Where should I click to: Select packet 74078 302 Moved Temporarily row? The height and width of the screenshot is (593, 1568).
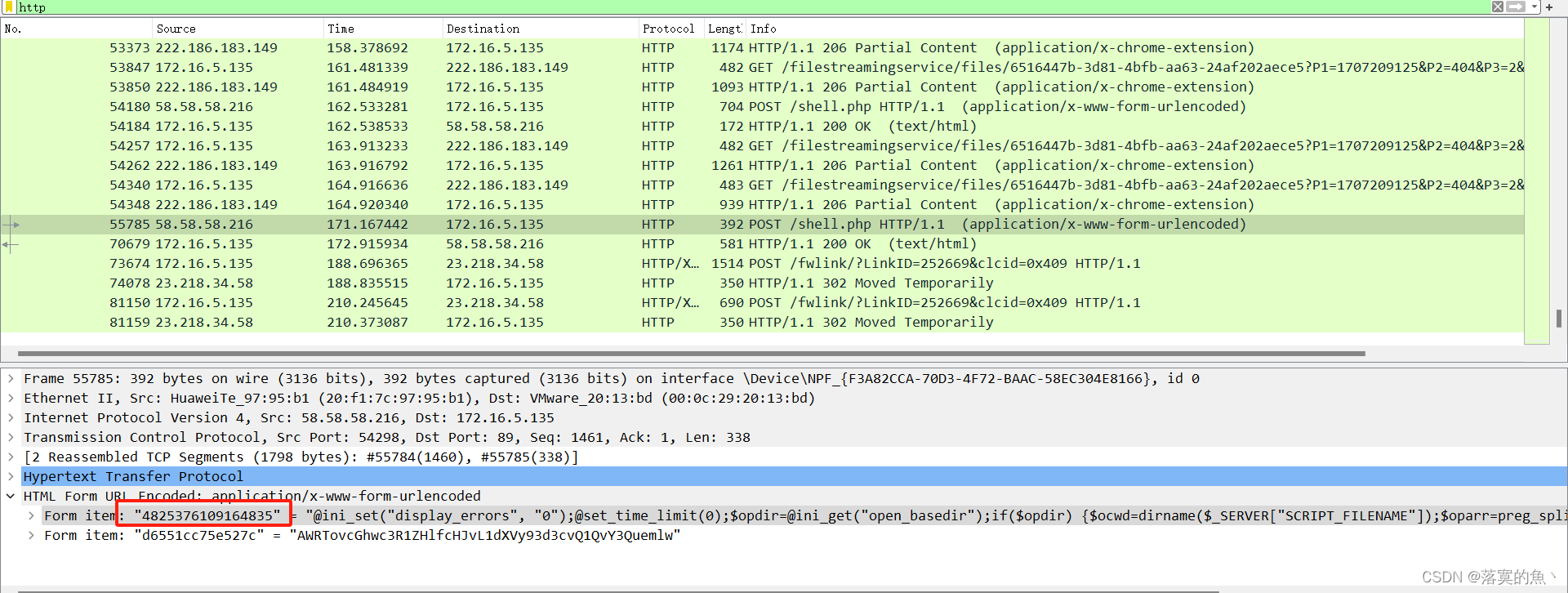[762, 283]
